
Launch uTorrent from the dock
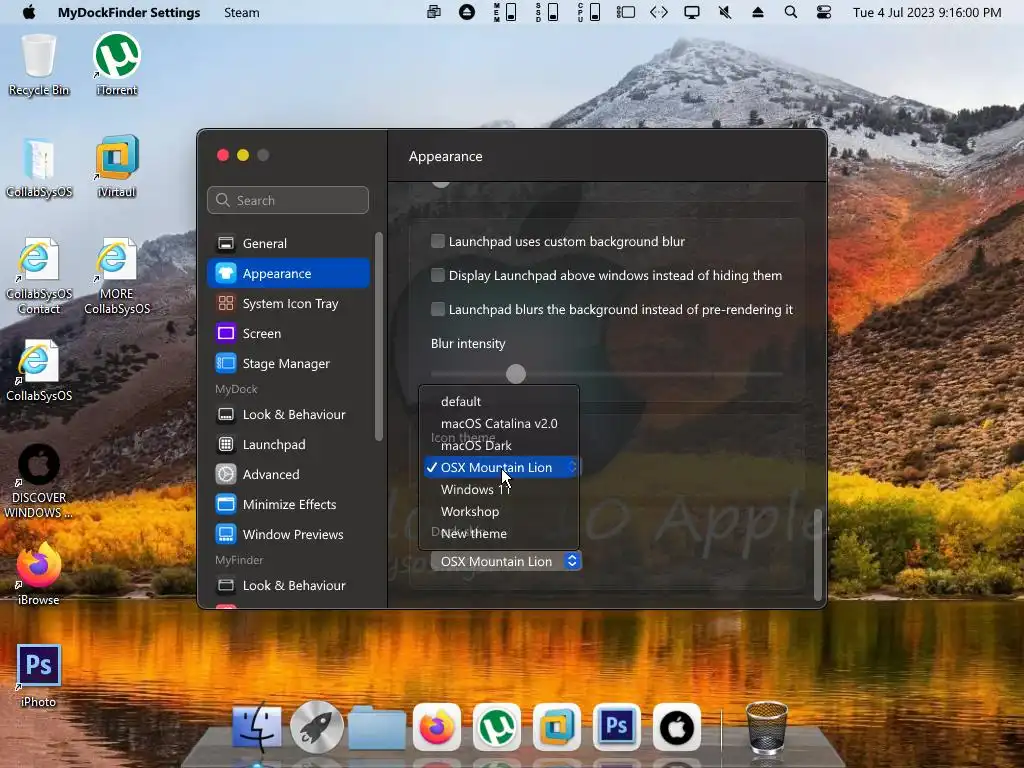point(497,727)
